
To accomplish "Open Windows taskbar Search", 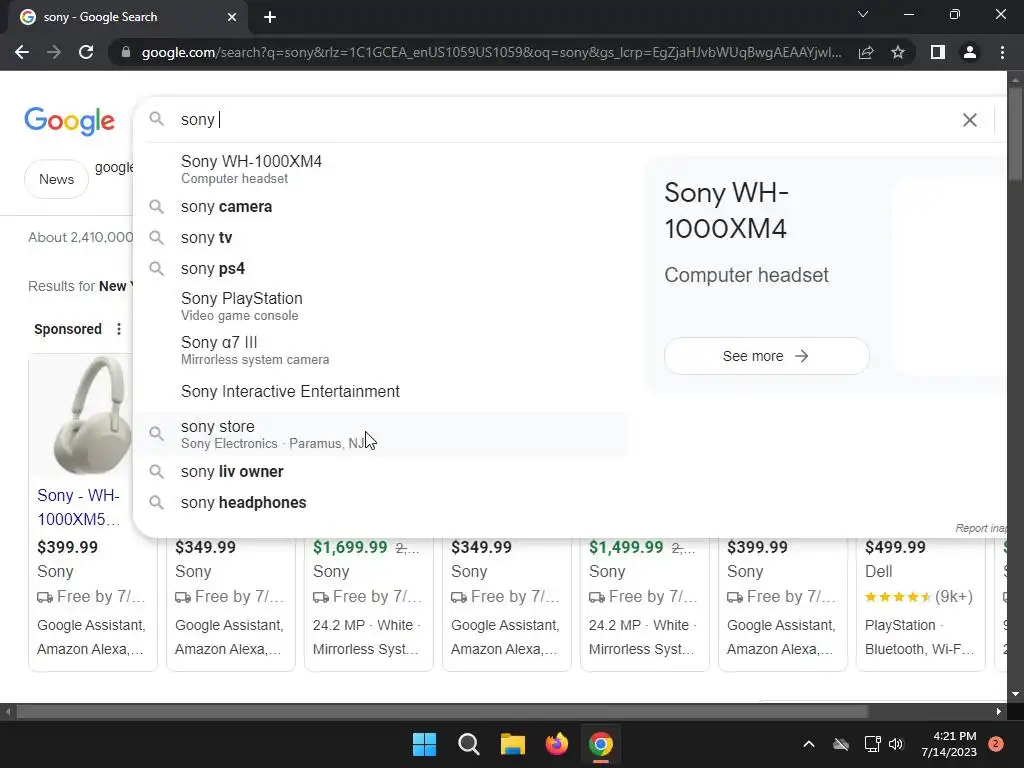I will click(x=468, y=744).
